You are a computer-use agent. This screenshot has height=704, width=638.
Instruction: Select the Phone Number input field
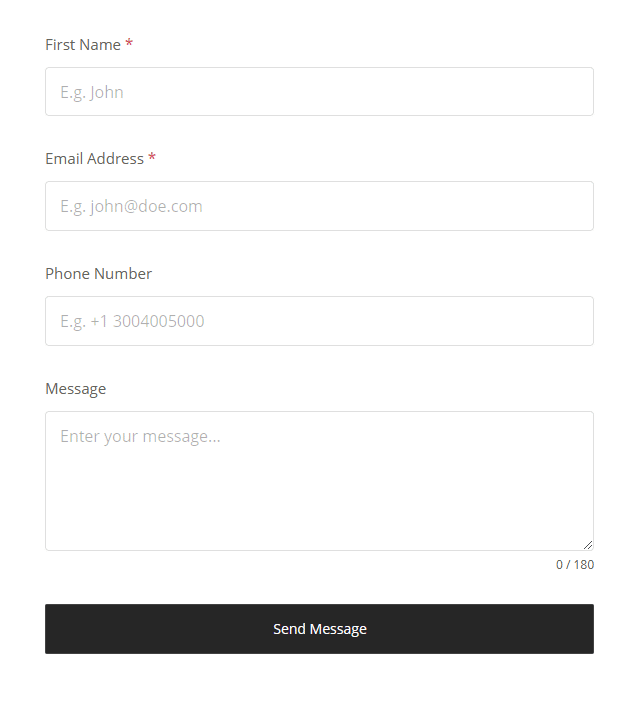pyautogui.click(x=319, y=321)
